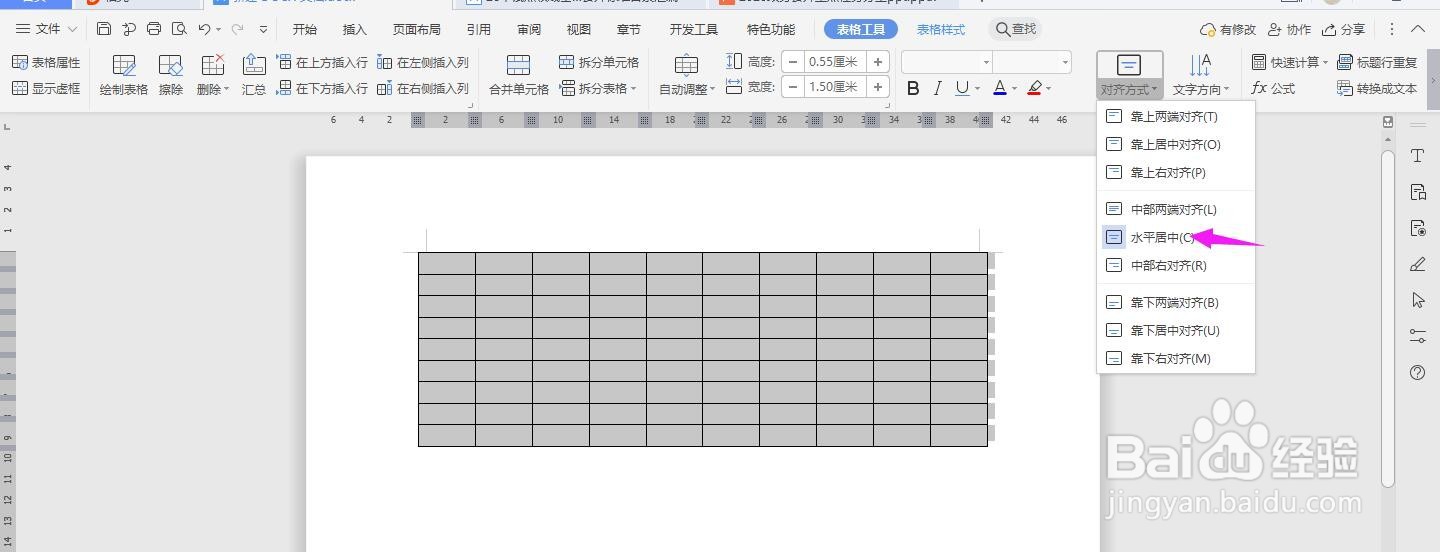Click Split Cells (拆分单元格)

(599, 62)
